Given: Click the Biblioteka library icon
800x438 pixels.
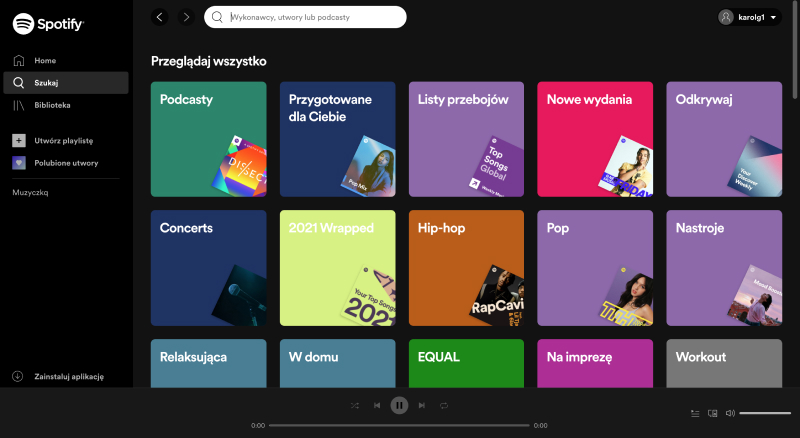Looking at the screenshot, I should click(19, 105).
